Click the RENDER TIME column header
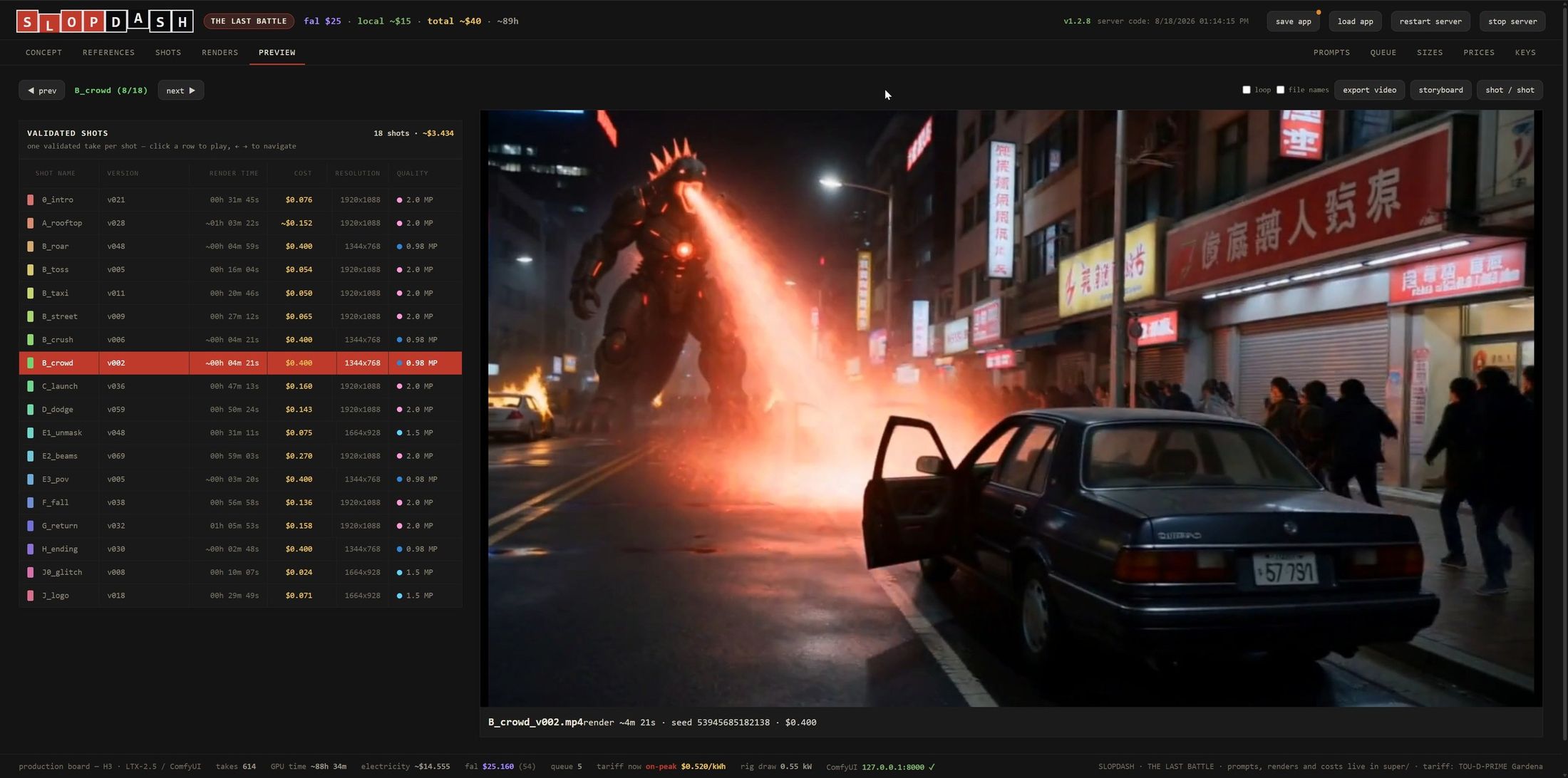The height and width of the screenshot is (778, 1568). (234, 173)
